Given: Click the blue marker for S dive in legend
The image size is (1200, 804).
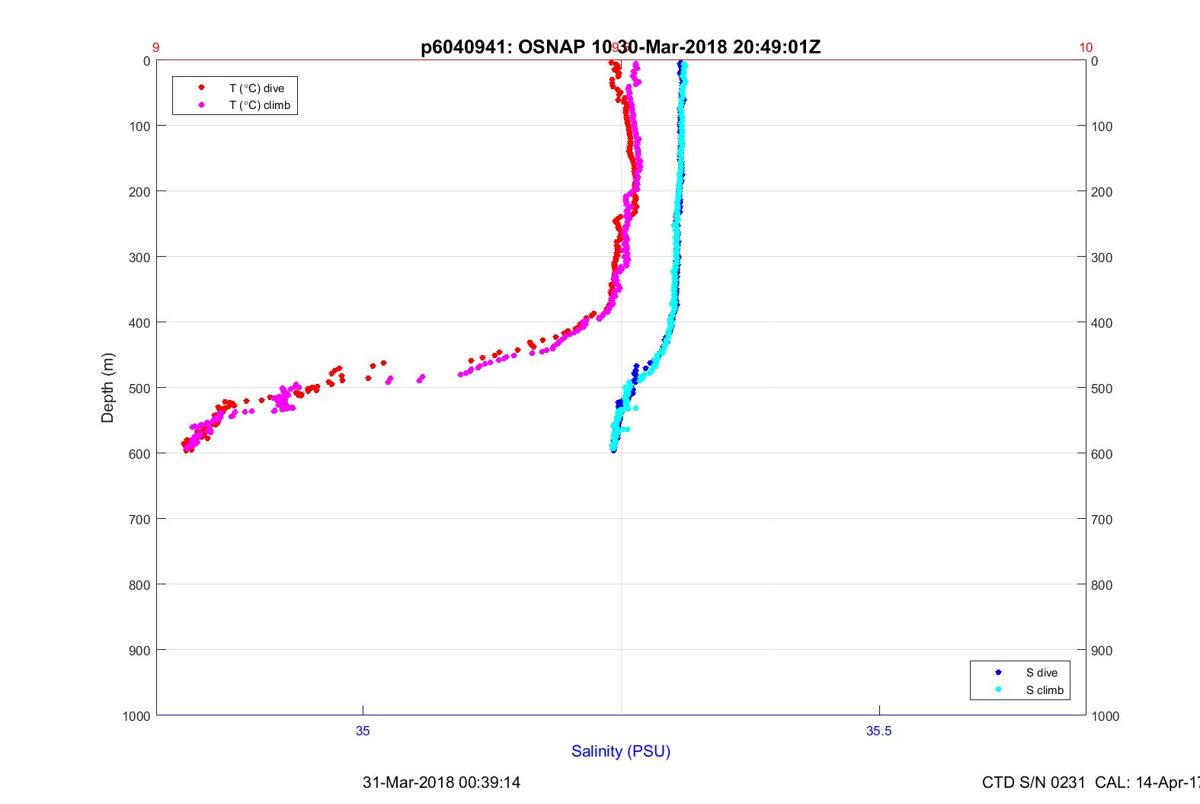Looking at the screenshot, I should pos(998,673).
